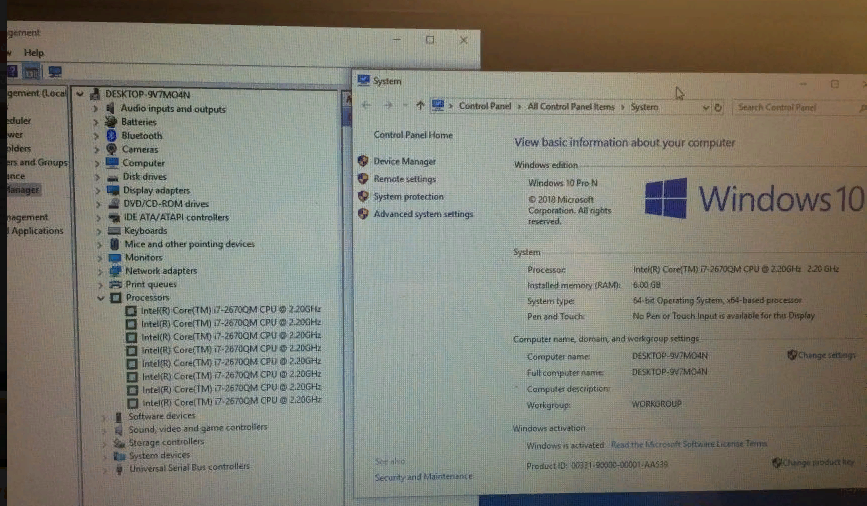The width and height of the screenshot is (867, 506).
Task: Click the Batteries device icon
Action: (x=111, y=122)
